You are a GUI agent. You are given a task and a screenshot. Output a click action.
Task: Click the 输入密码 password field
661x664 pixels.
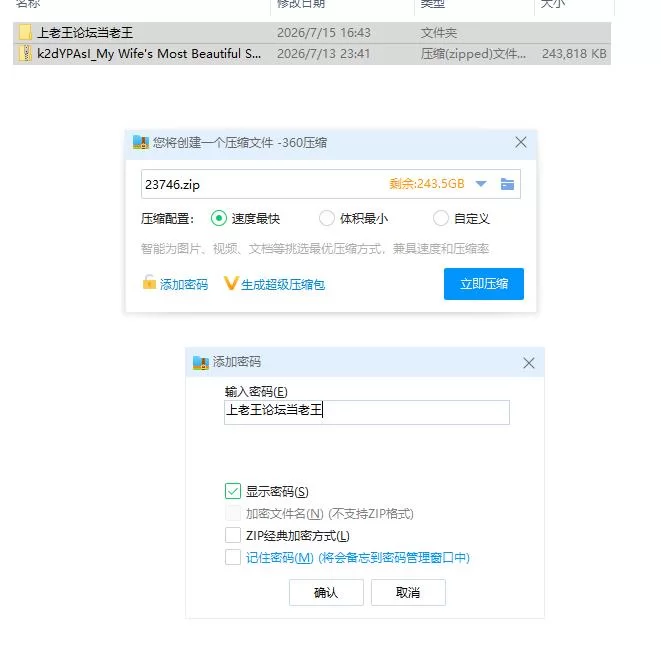click(367, 412)
